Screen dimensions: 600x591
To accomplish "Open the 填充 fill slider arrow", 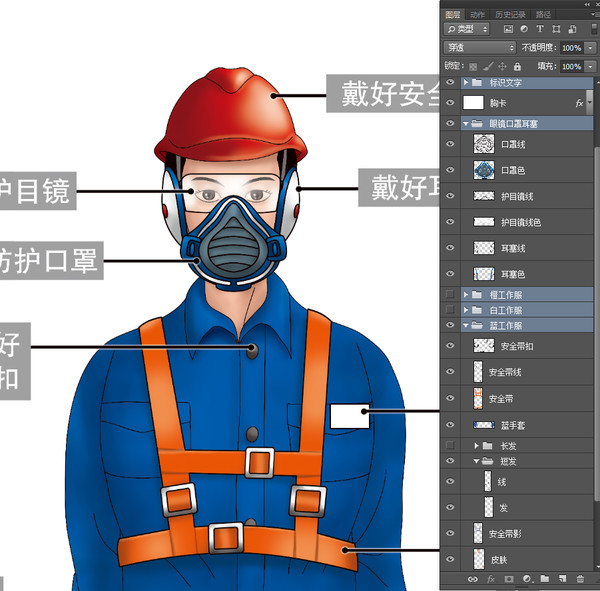I will (590, 67).
